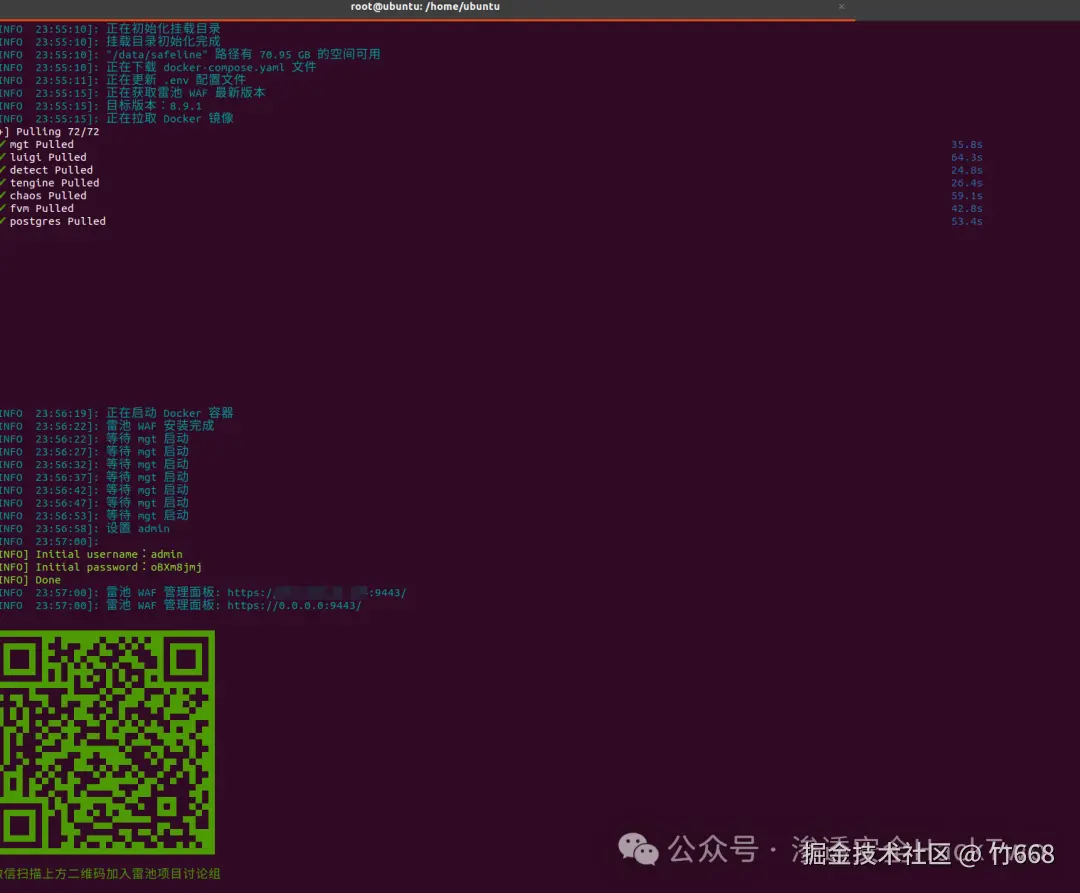The width and height of the screenshot is (1080, 893).
Task: Open the partially blurred :9443 management panel URL
Action: coord(317,593)
